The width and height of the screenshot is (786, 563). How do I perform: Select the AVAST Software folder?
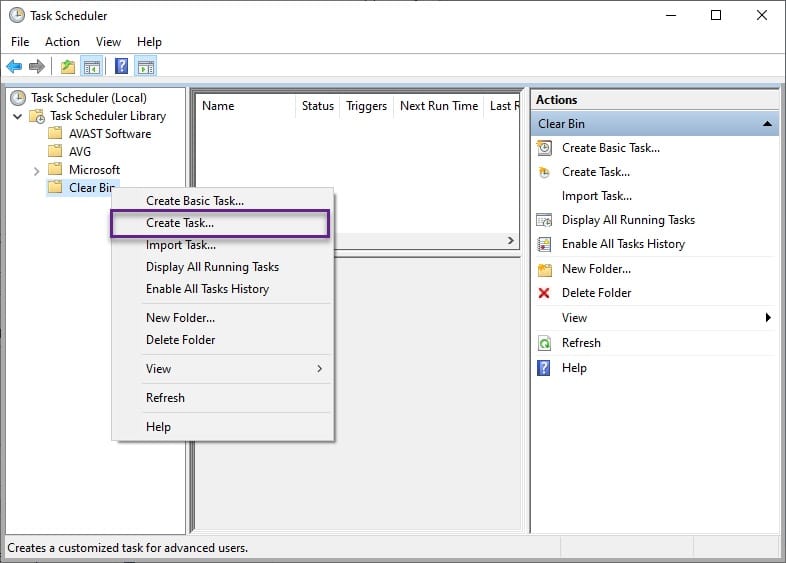pos(110,134)
